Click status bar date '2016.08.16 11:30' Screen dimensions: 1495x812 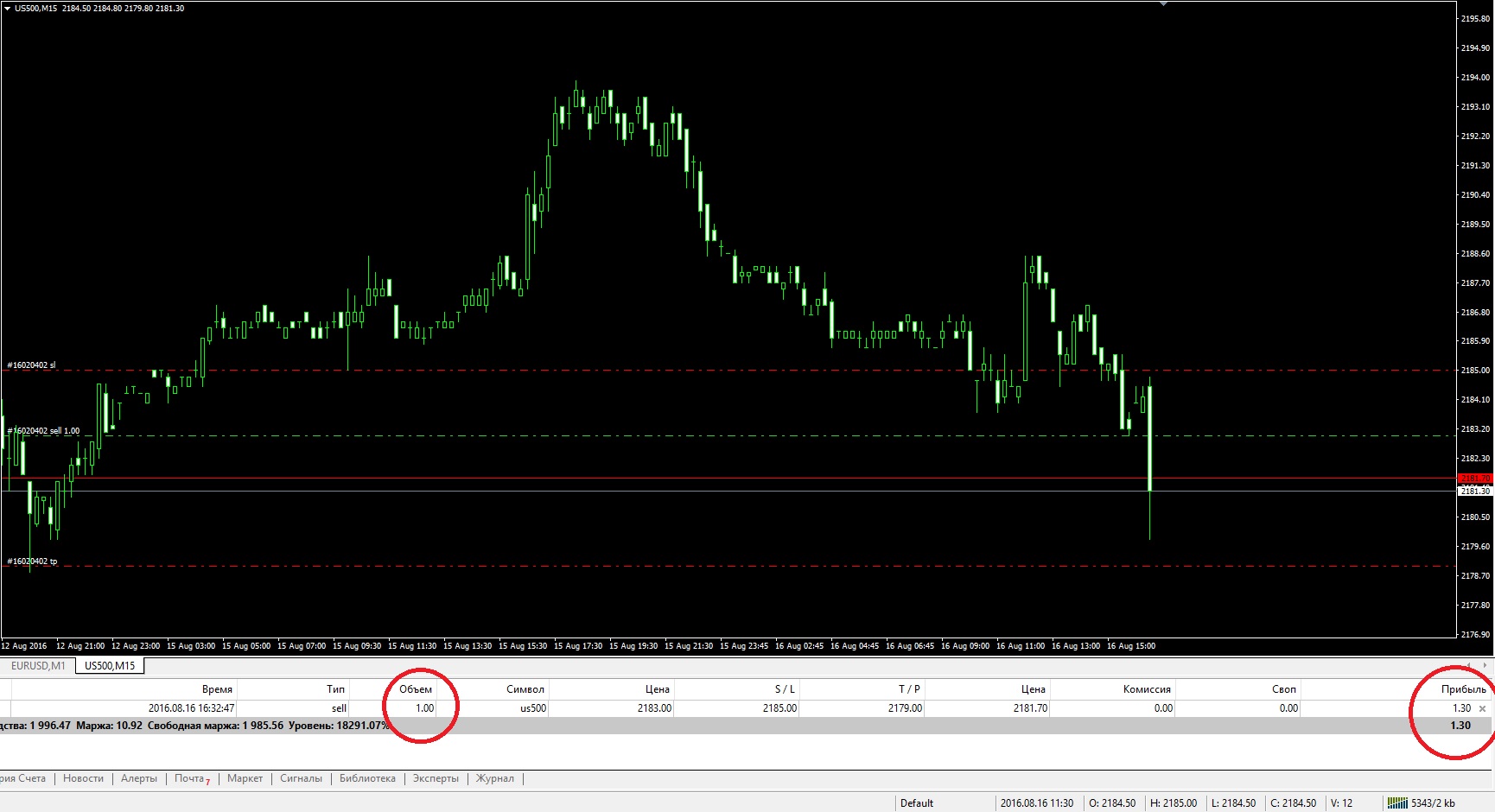[1037, 803]
